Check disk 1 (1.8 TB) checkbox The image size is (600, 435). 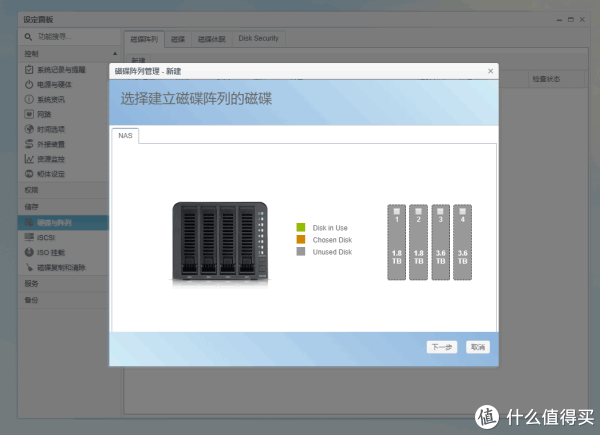coord(397,211)
